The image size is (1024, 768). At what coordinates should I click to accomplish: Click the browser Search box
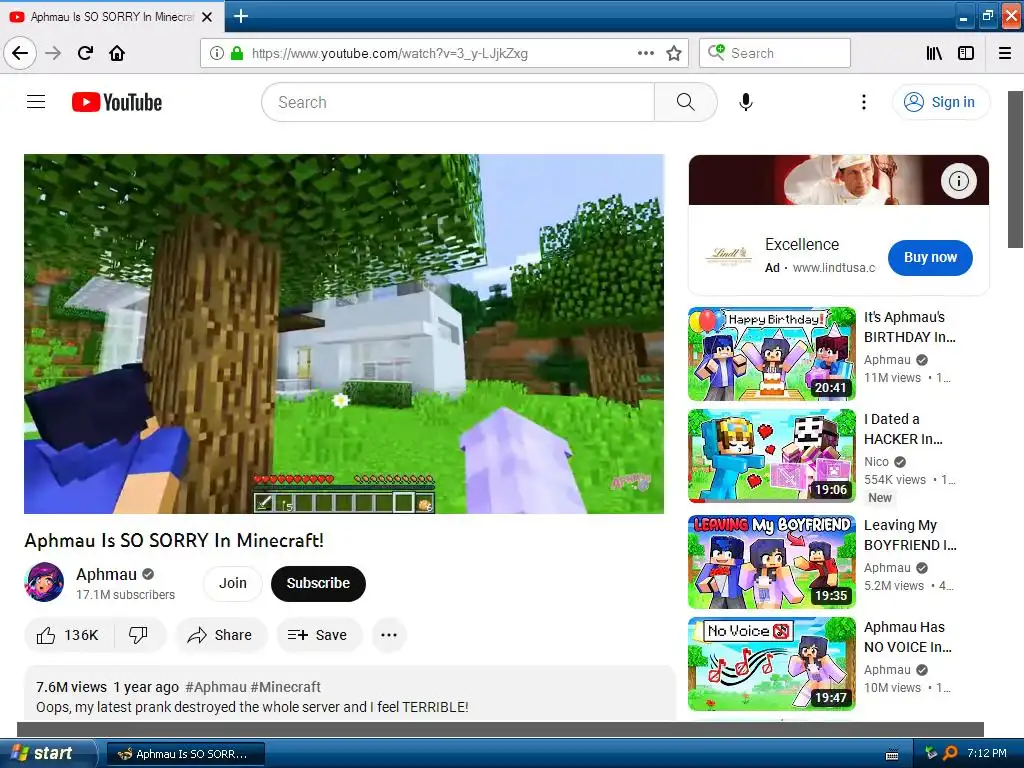[775, 53]
